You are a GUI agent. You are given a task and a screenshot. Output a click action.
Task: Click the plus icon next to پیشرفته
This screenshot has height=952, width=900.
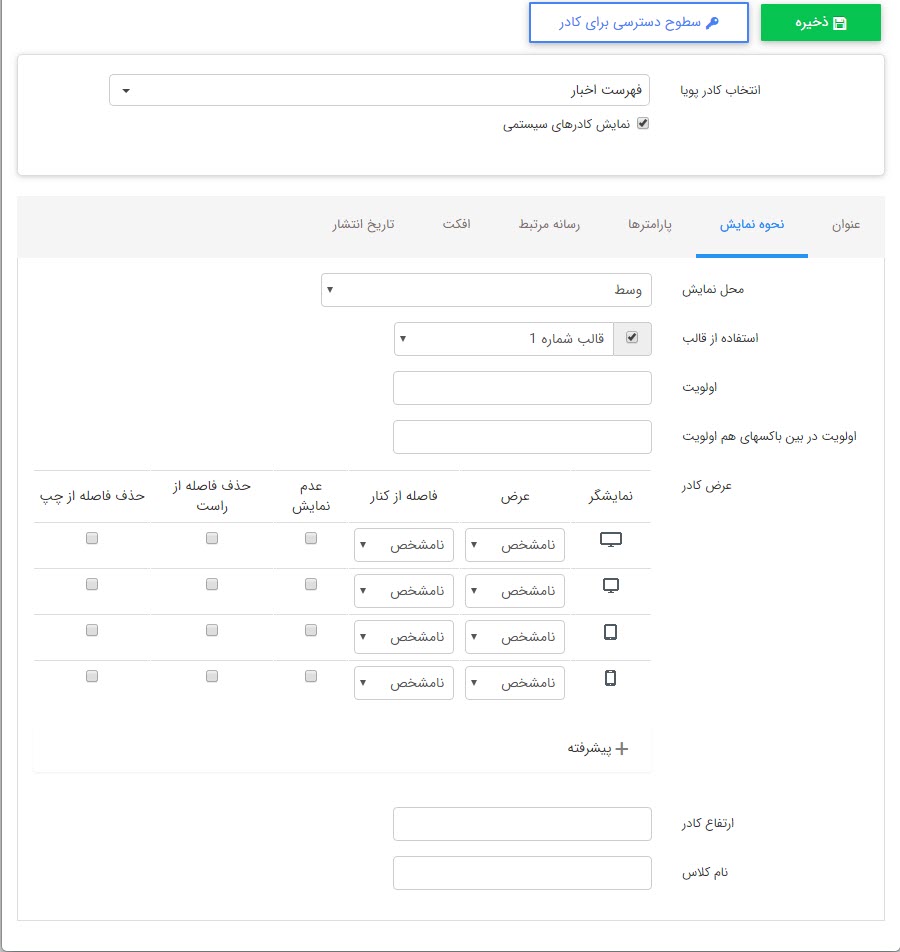621,747
